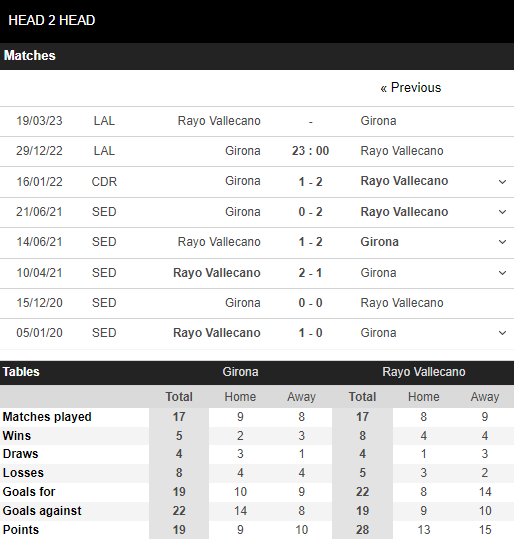
Task: Expand the 10/04/21 match row chevron
Action: (x=502, y=273)
